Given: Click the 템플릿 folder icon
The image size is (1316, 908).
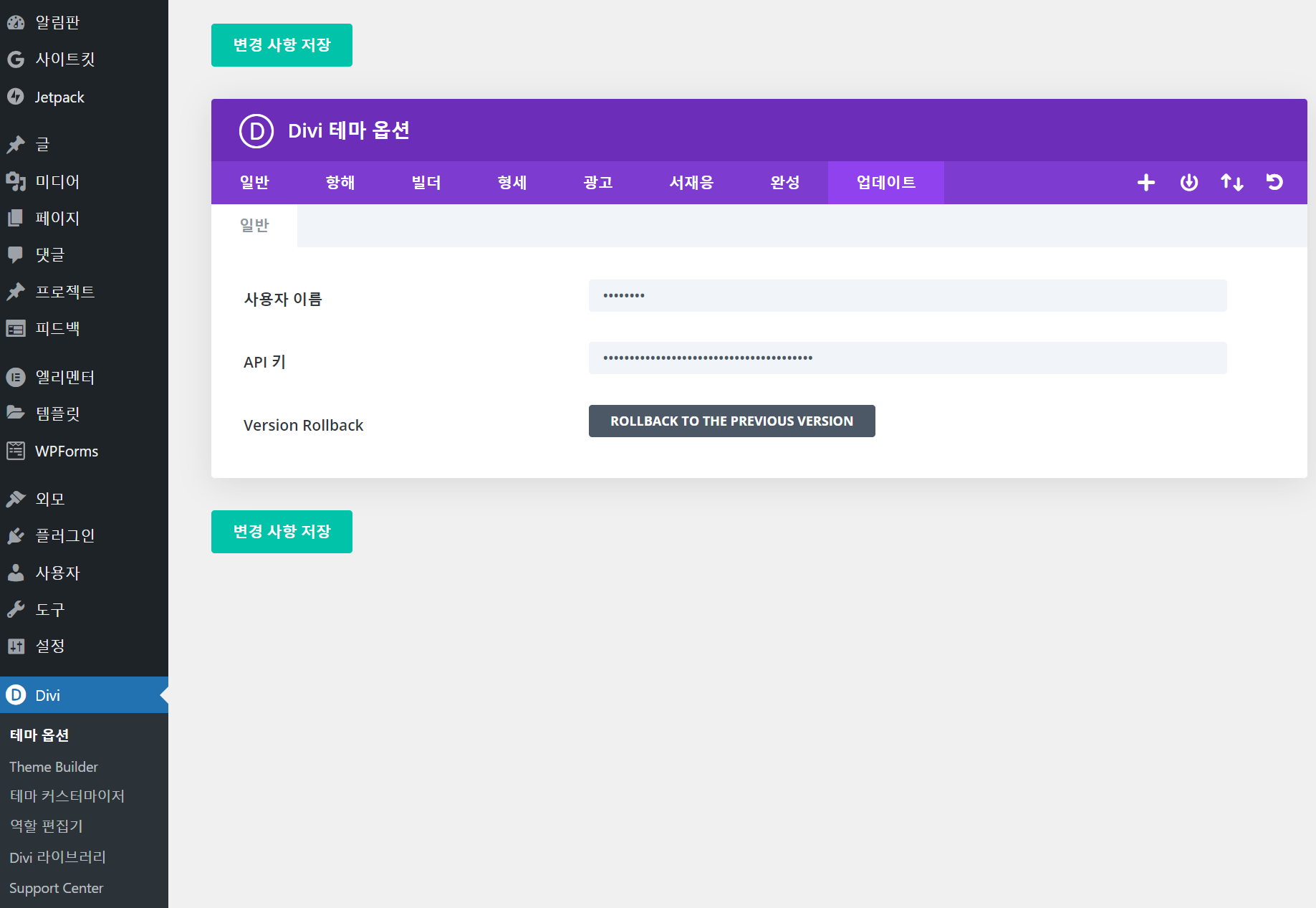Looking at the screenshot, I should (16, 414).
